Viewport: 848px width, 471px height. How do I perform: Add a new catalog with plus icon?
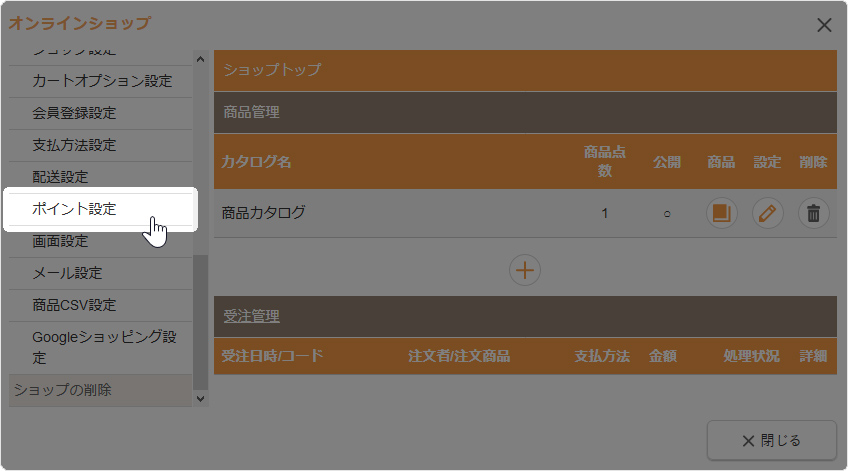pyautogui.click(x=525, y=270)
